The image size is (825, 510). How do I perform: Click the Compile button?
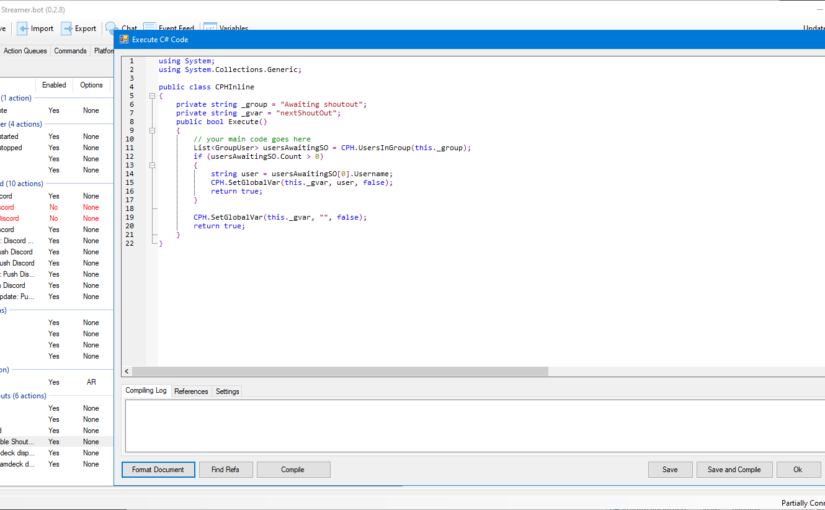click(293, 469)
